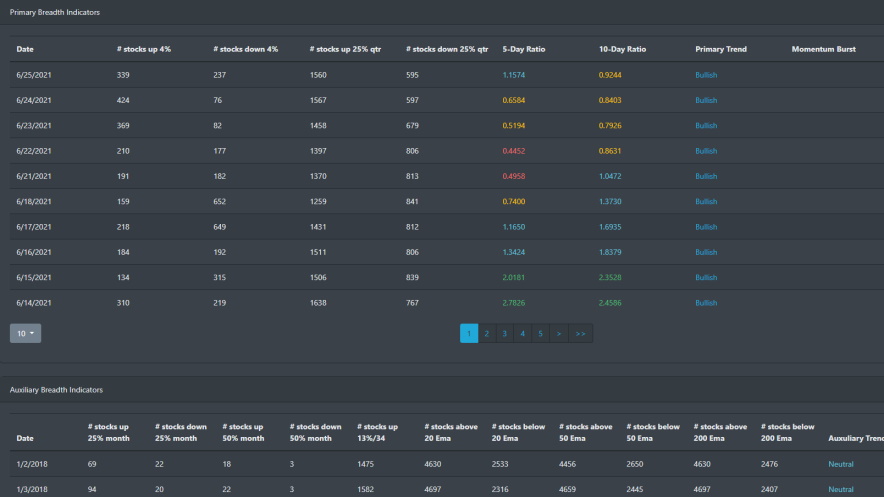Go to page 2 of breadth table
Image resolution: width=884 pixels, height=497 pixels.
tap(486, 333)
